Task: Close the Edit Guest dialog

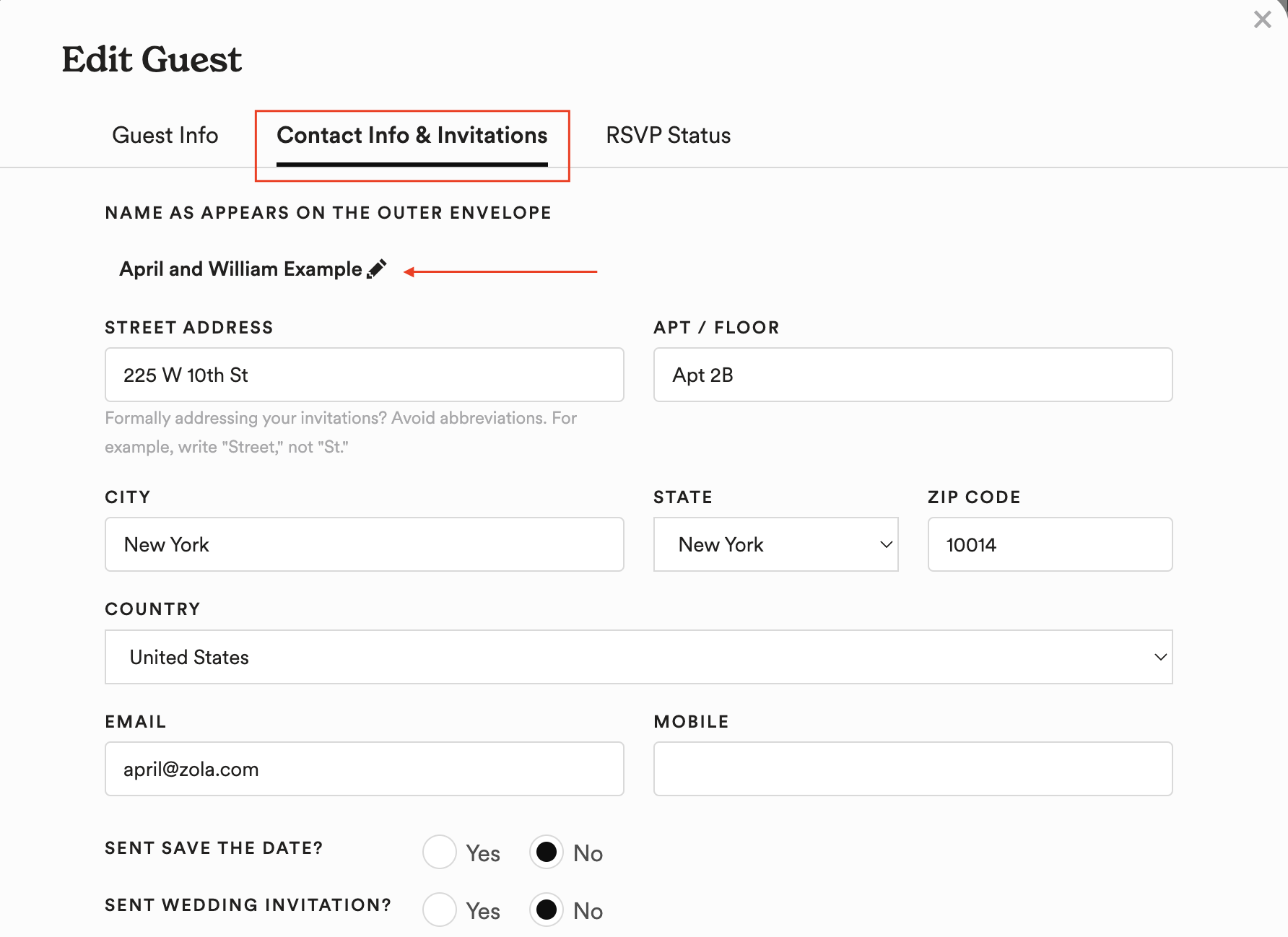Action: coord(1262,19)
